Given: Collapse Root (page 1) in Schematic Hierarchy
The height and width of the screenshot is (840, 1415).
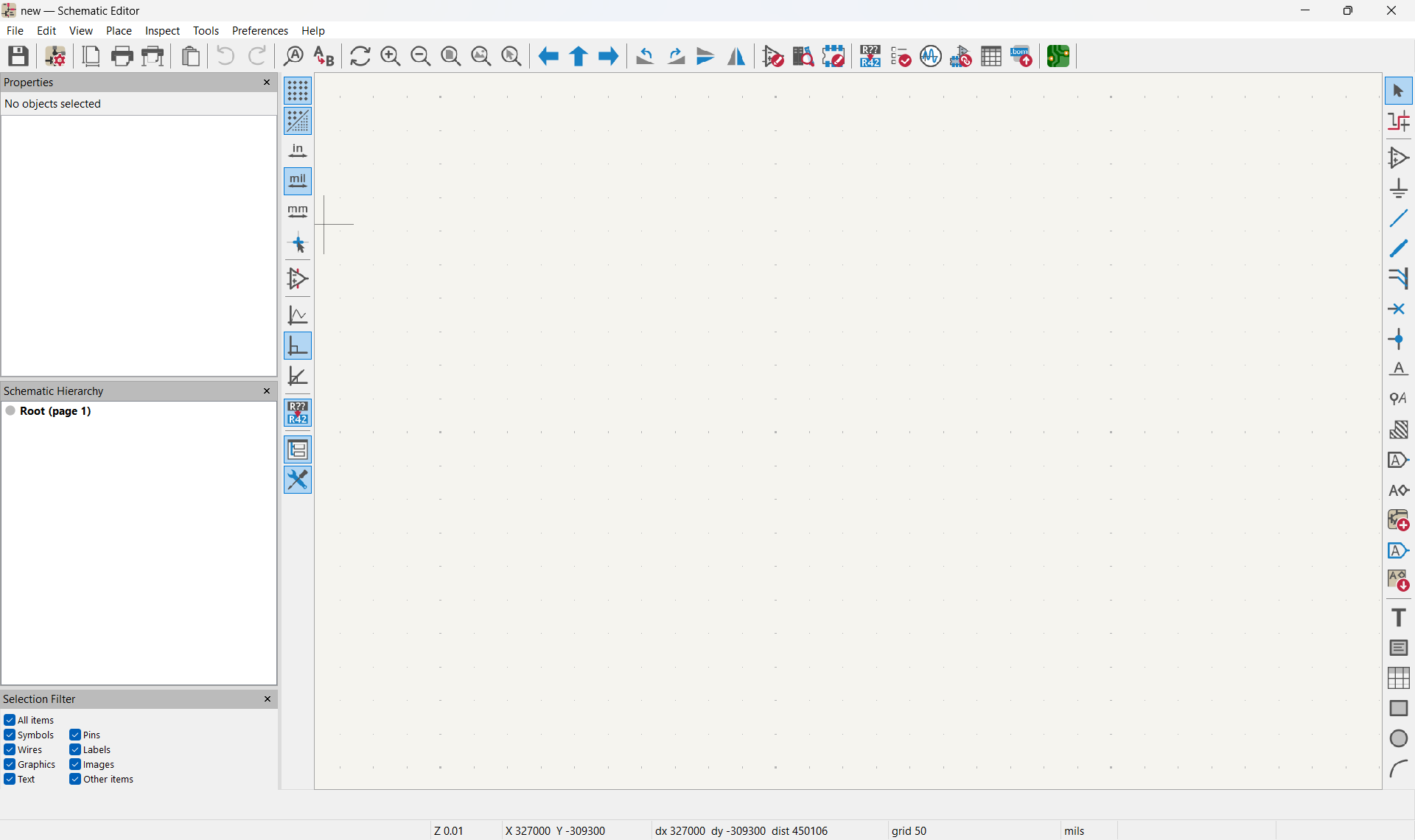Looking at the screenshot, I should [11, 410].
